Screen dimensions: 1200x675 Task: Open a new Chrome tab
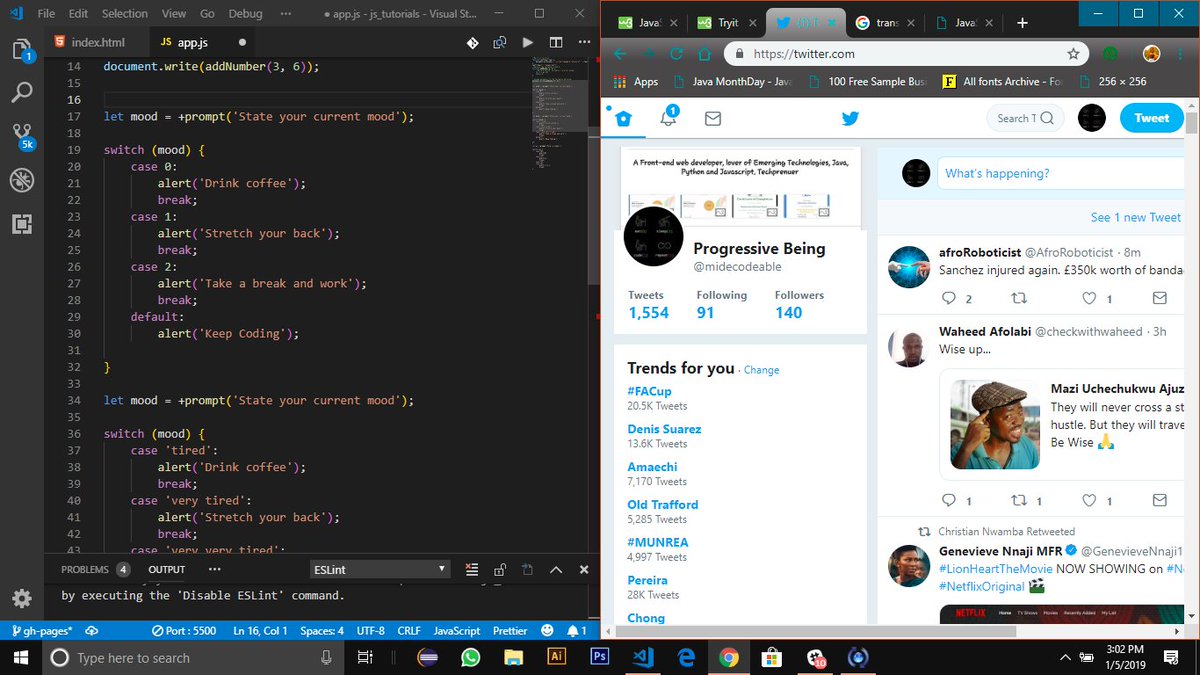pos(1022,23)
